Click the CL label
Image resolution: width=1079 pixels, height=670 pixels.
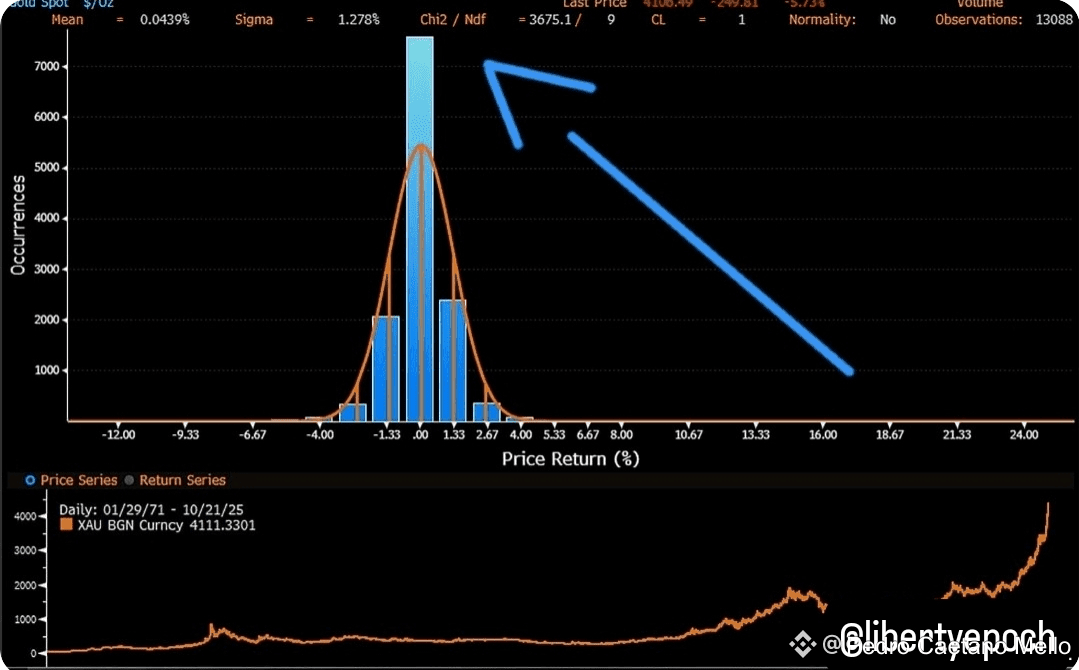point(659,20)
